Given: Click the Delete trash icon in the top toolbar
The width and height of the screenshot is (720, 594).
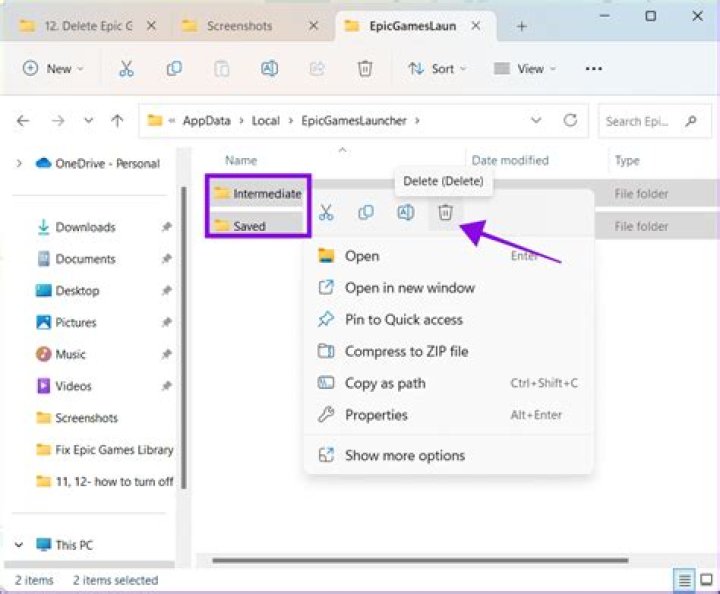Looking at the screenshot, I should click(x=365, y=69).
